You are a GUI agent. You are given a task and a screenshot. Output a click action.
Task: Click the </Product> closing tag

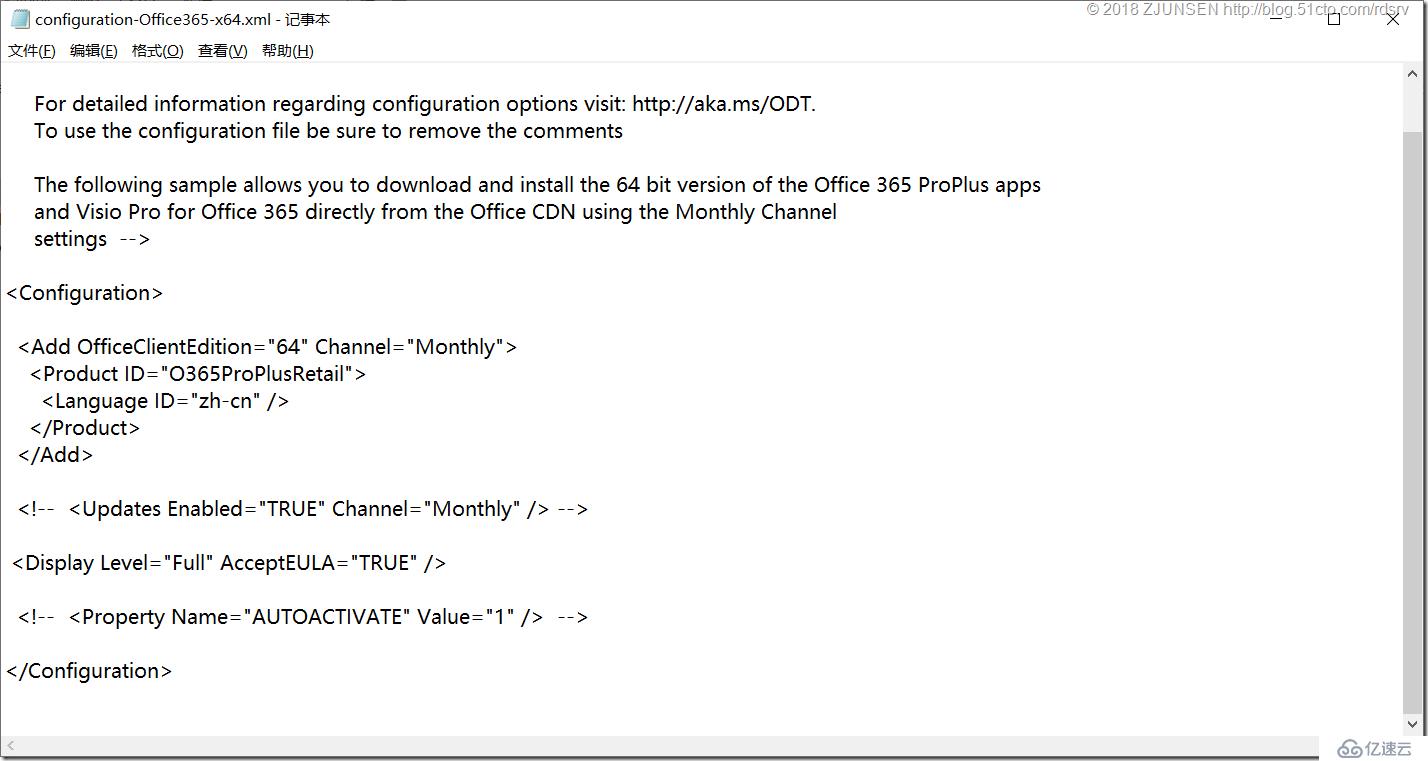pyautogui.click(x=85, y=428)
